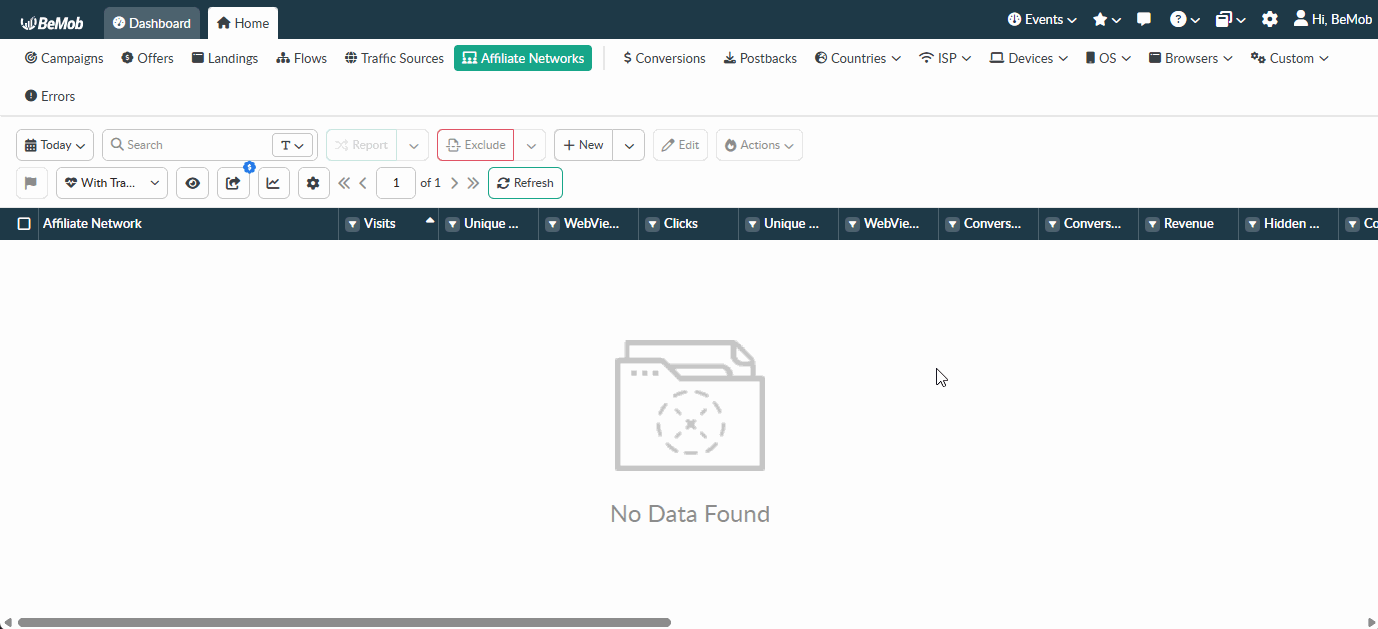Screen dimensions: 1378x629
Task: Click the flag icon button
Action: pos(31,183)
